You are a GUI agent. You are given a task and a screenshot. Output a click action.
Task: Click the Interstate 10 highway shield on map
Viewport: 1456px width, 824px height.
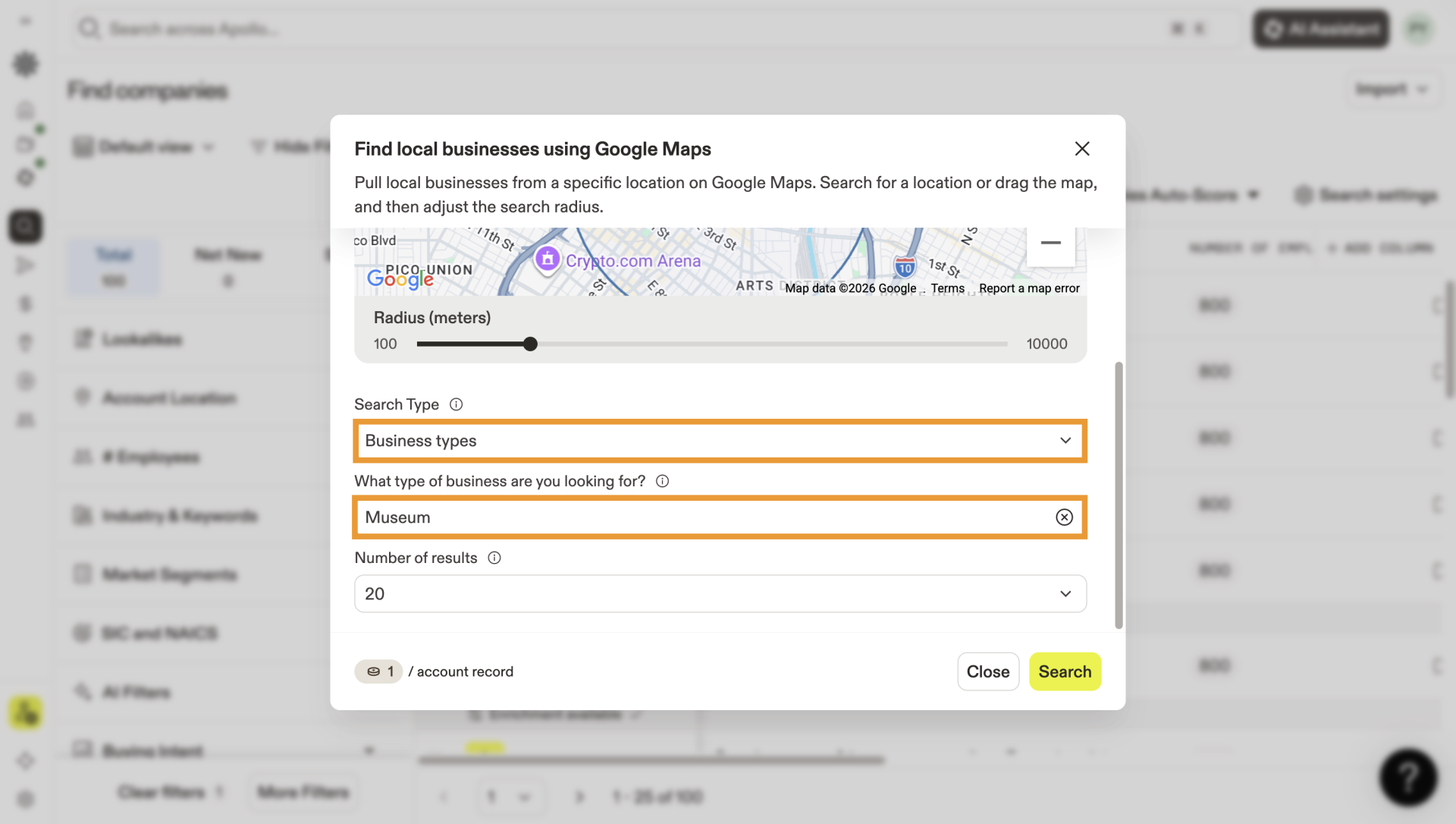(x=905, y=267)
